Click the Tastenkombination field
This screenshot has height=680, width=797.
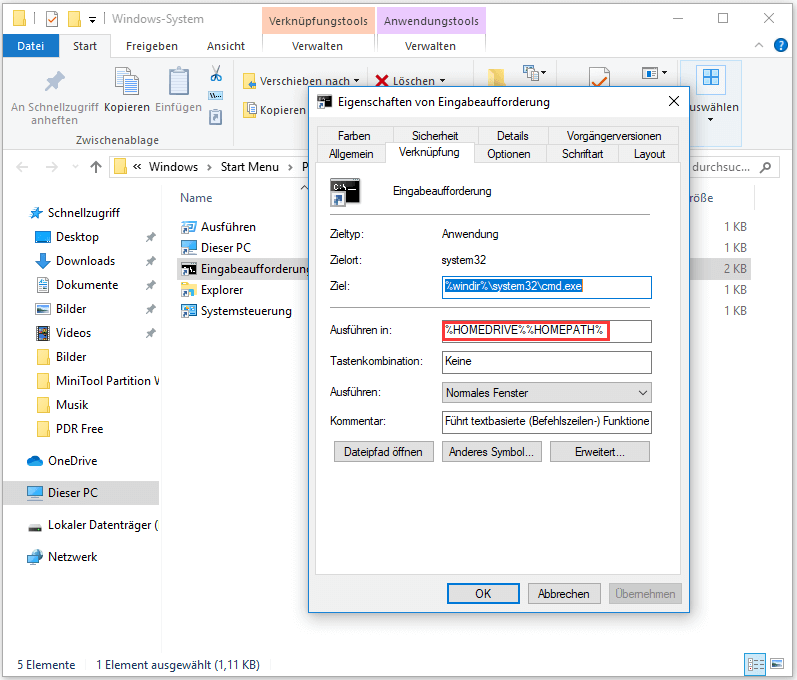[x=546, y=362]
